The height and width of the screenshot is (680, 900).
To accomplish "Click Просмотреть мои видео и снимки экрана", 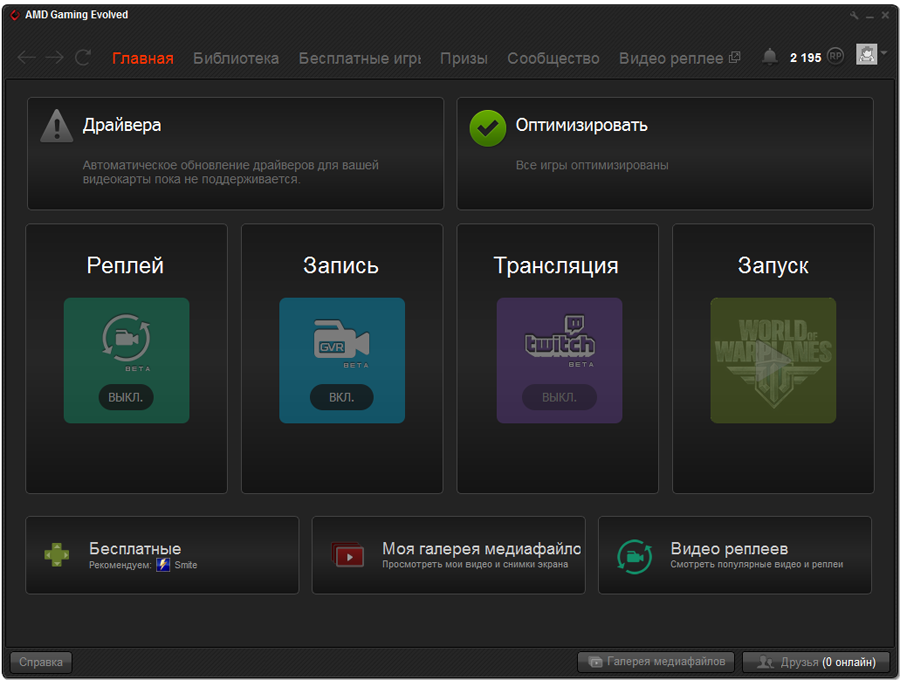I will [475, 565].
